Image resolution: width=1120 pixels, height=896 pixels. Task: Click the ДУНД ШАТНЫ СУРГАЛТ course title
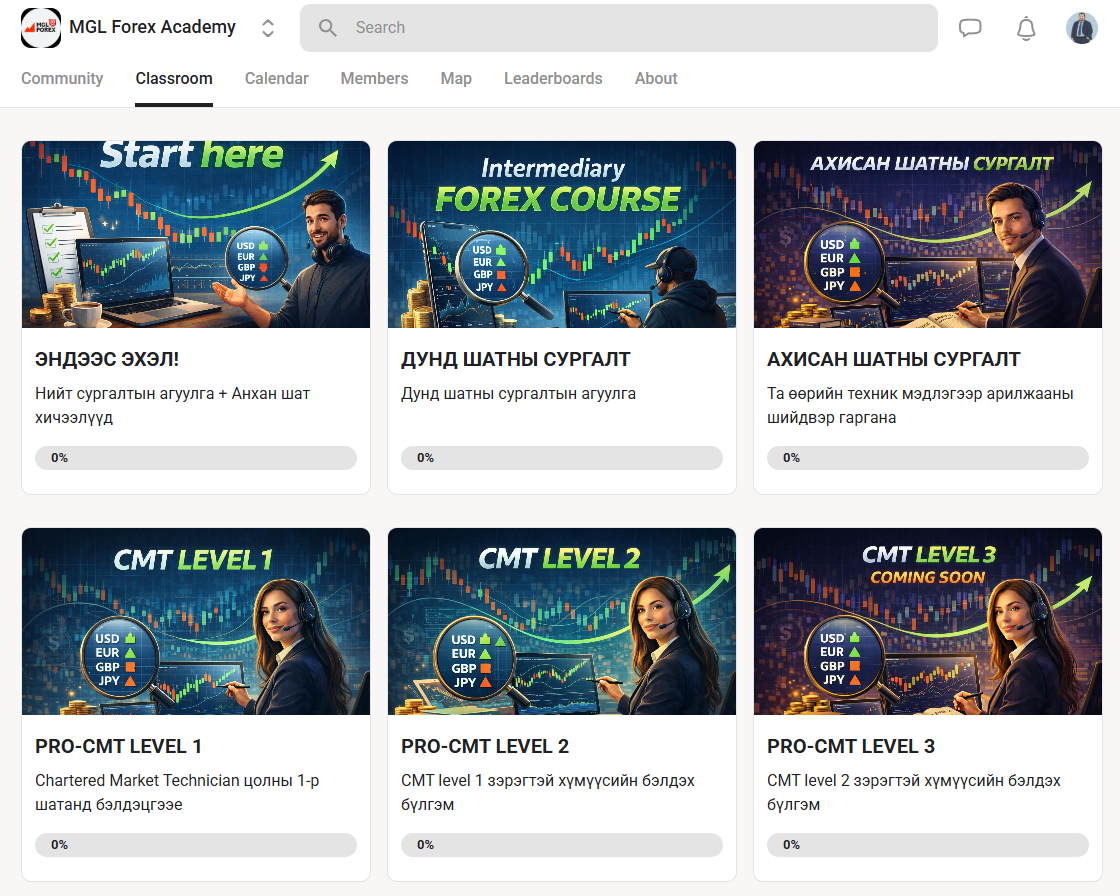pos(515,359)
